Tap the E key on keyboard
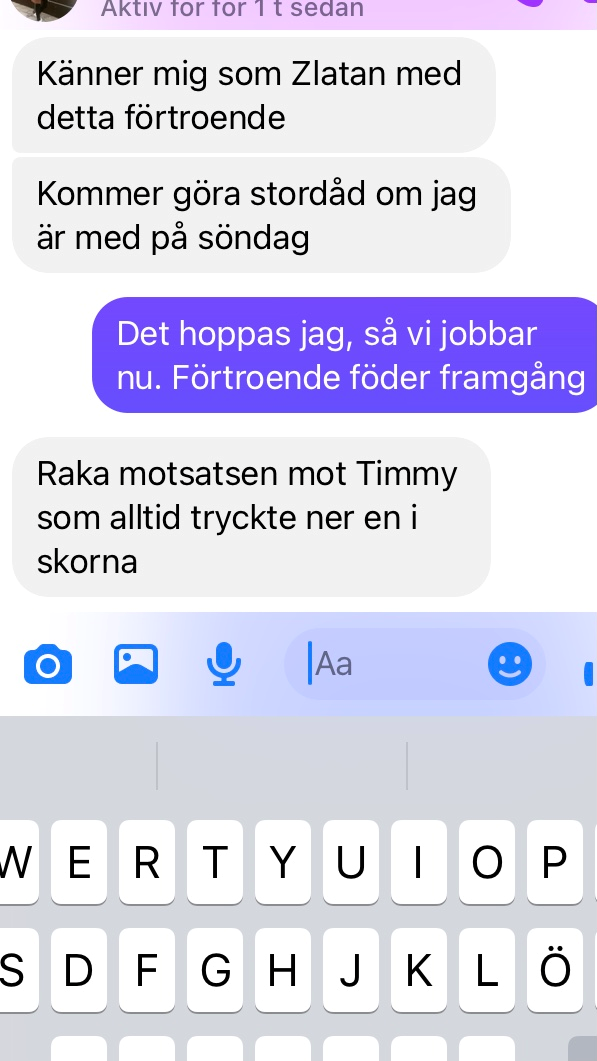The width and height of the screenshot is (597, 1061). coord(79,861)
